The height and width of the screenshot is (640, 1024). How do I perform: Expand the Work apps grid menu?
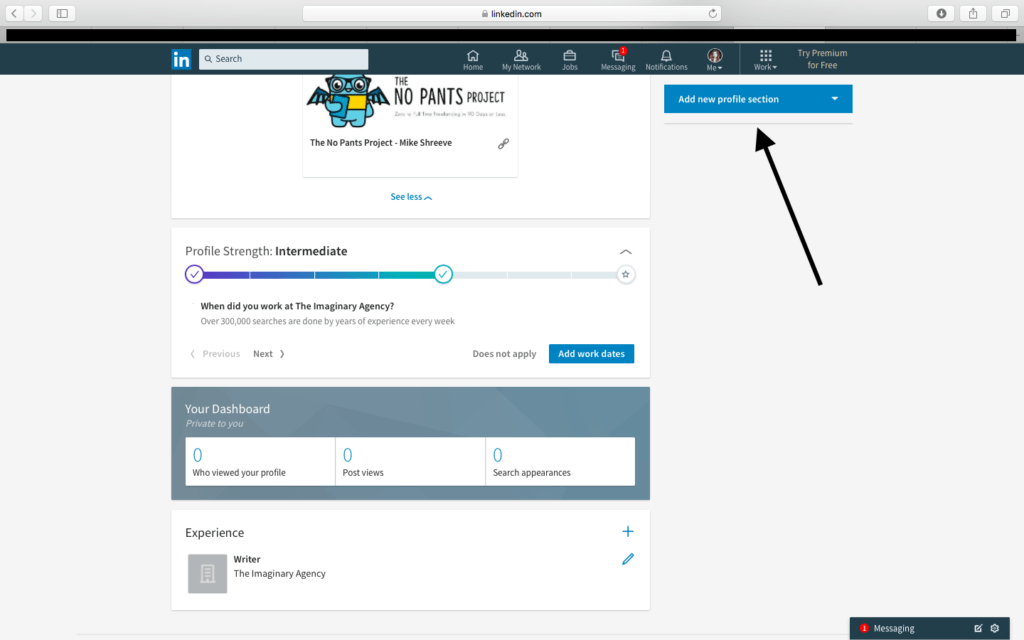[765, 60]
